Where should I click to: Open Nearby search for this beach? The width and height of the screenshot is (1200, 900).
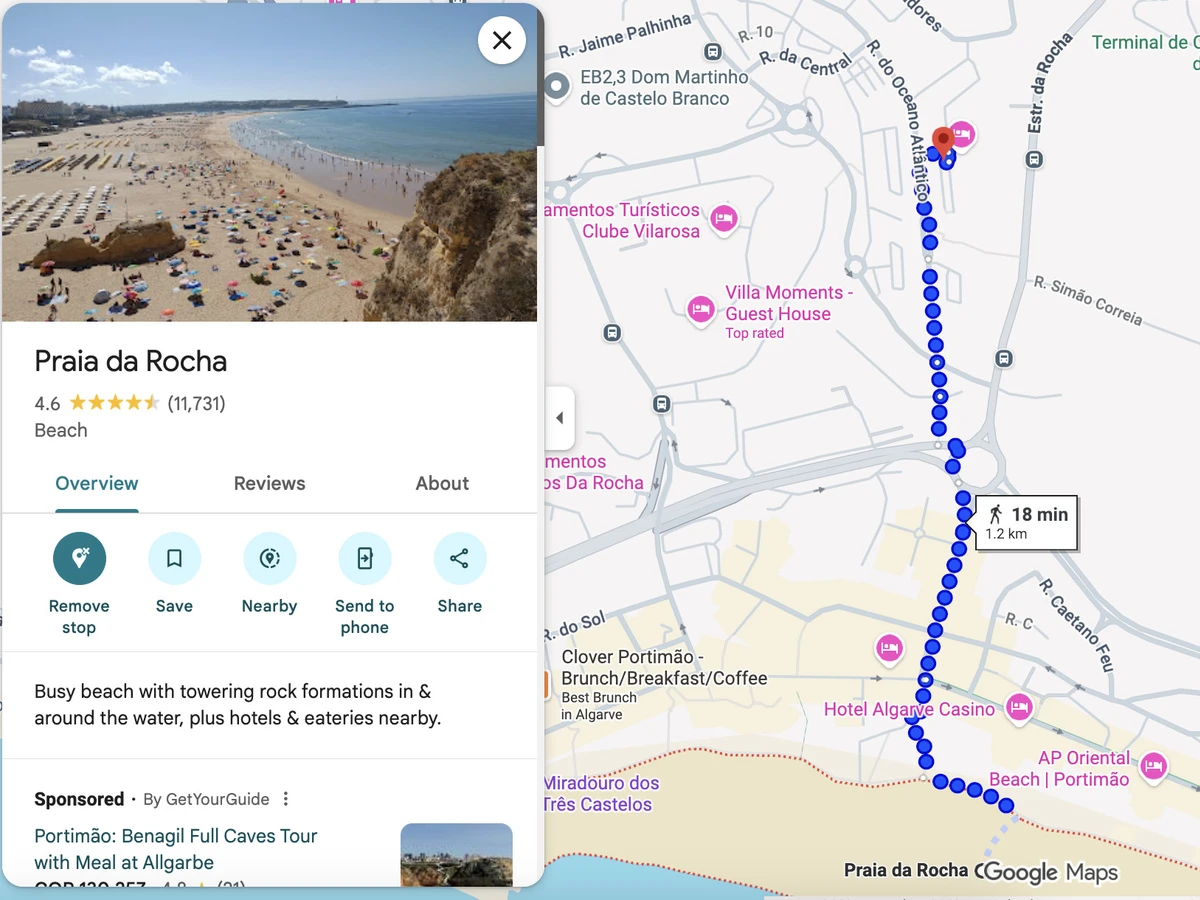coord(269,558)
